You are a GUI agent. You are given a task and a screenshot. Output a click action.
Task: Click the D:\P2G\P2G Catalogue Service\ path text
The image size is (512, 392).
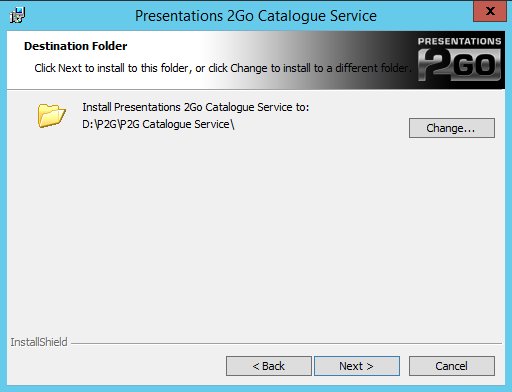click(x=158, y=124)
